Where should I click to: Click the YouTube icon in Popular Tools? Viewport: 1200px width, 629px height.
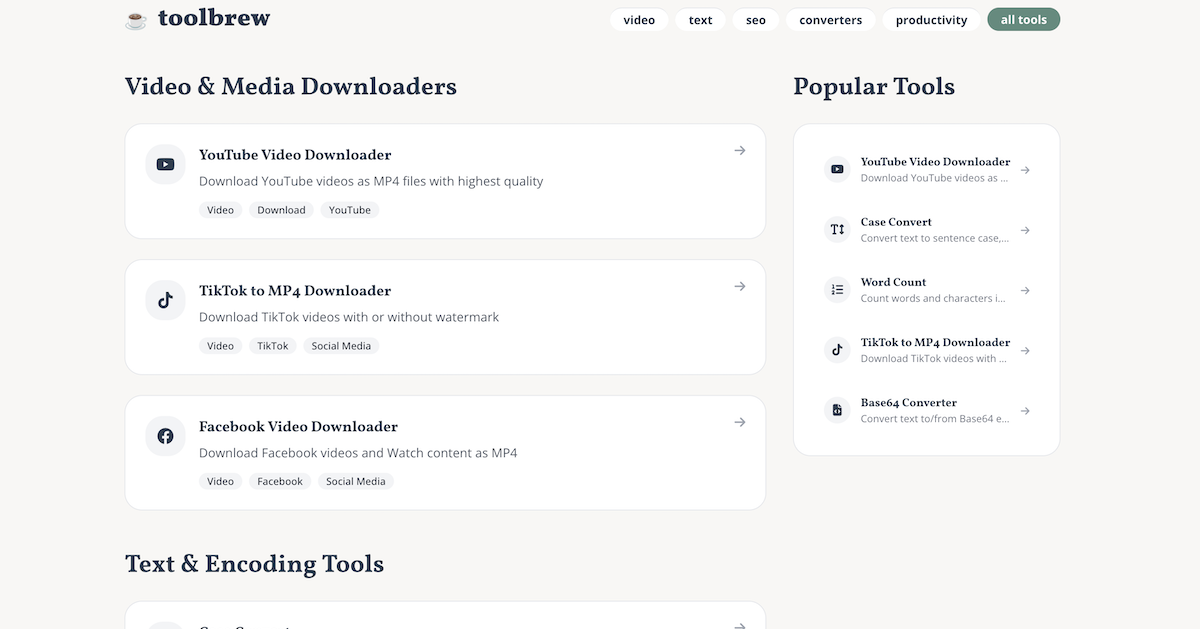836,169
